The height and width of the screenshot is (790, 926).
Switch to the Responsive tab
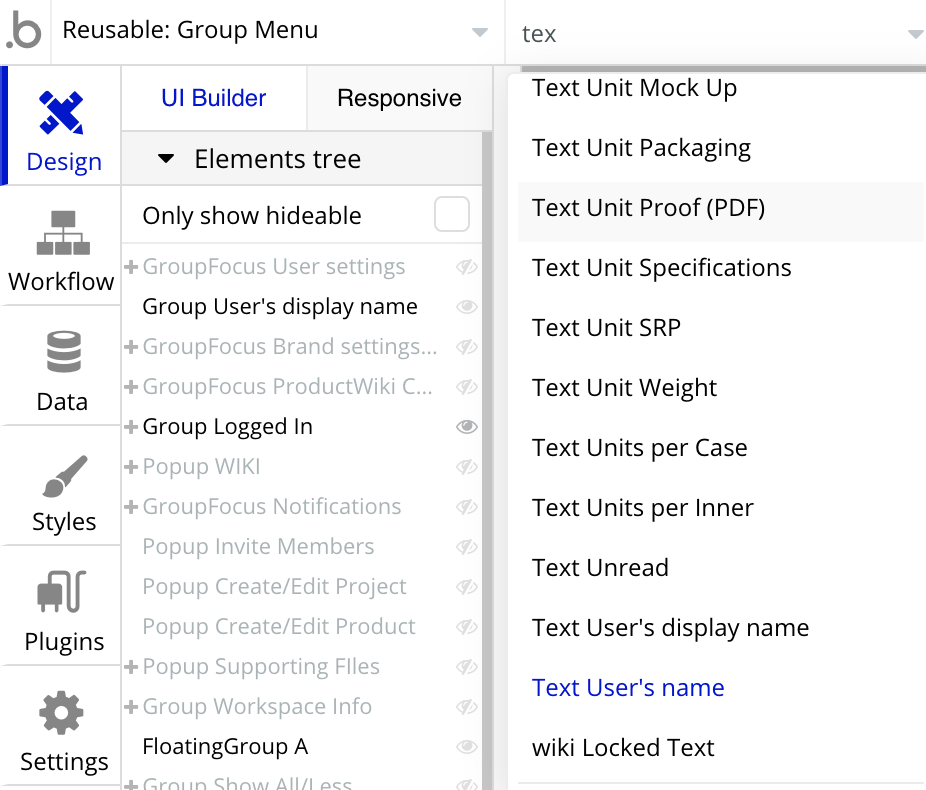point(399,98)
